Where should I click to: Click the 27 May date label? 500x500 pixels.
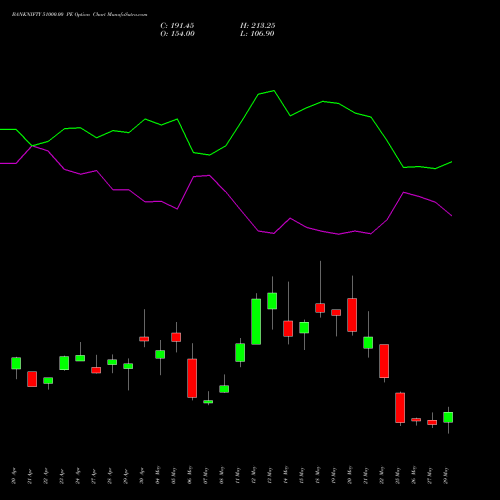point(430,475)
